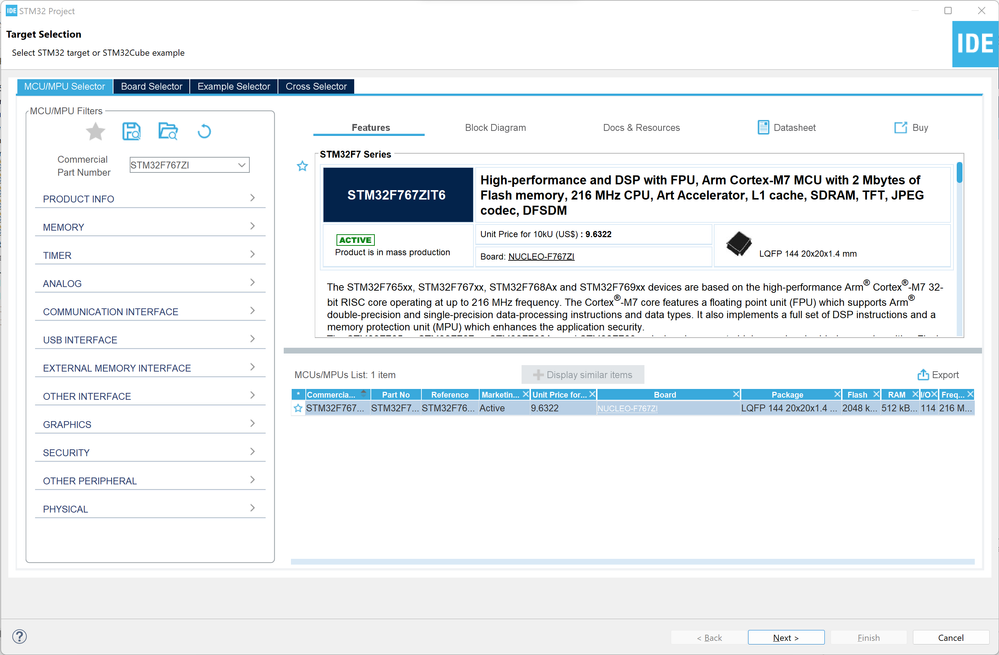Click the MCU list horizontal scrollbar
This screenshot has width=999, height=655.
pos(633,561)
